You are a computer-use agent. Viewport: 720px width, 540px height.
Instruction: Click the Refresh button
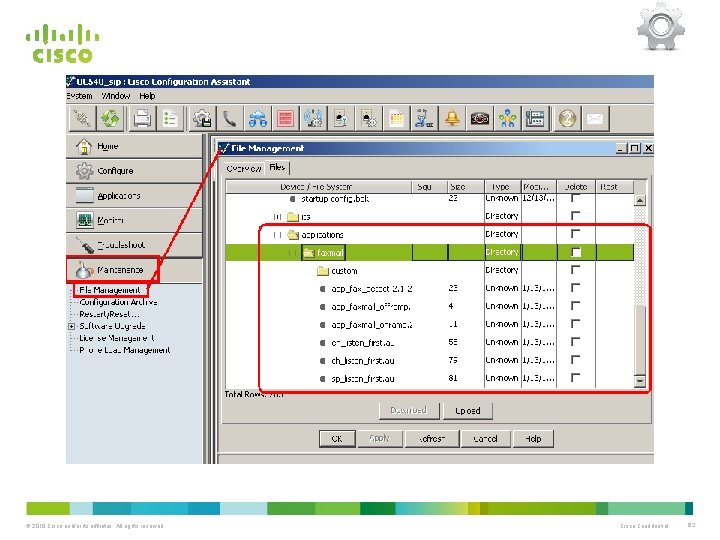pos(432,439)
